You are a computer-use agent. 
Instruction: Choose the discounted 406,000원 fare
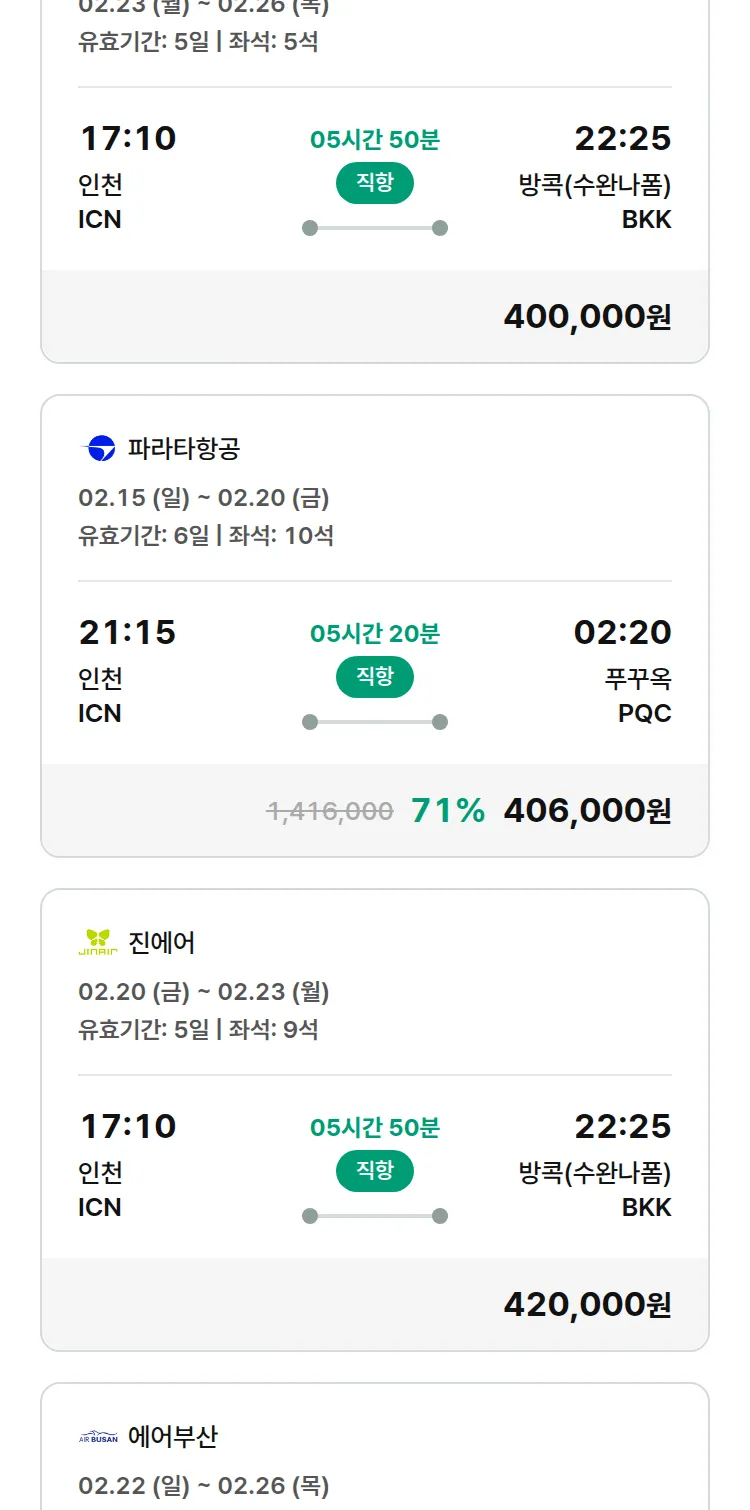pyautogui.click(x=587, y=811)
